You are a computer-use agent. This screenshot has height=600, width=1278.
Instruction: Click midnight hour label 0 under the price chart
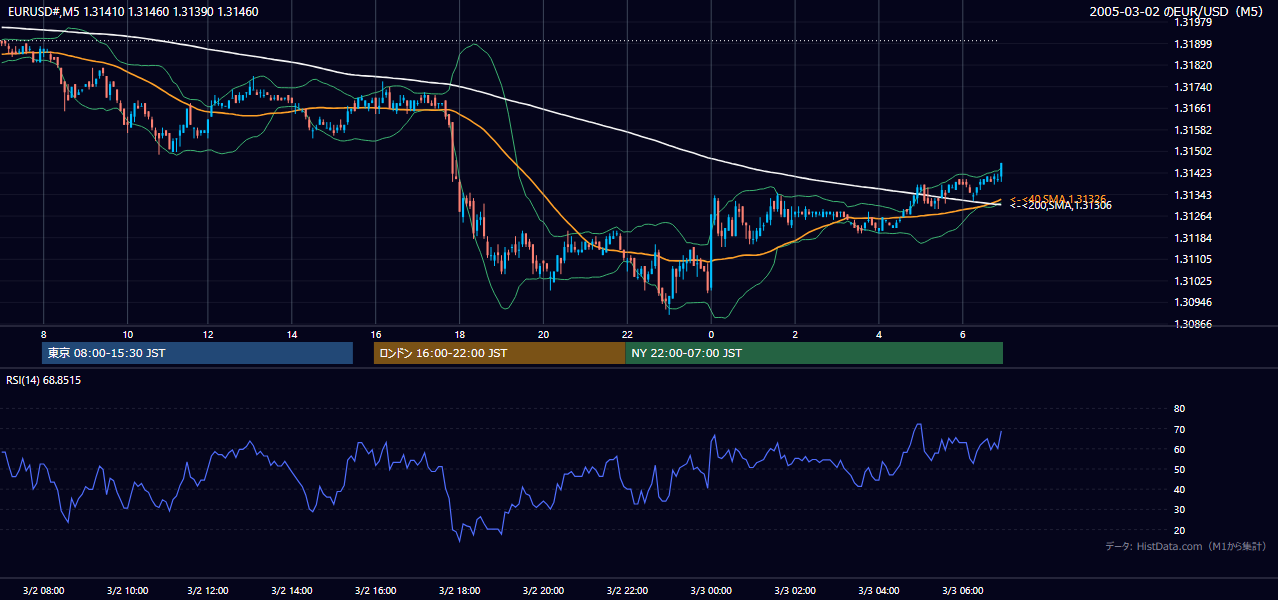tap(711, 334)
